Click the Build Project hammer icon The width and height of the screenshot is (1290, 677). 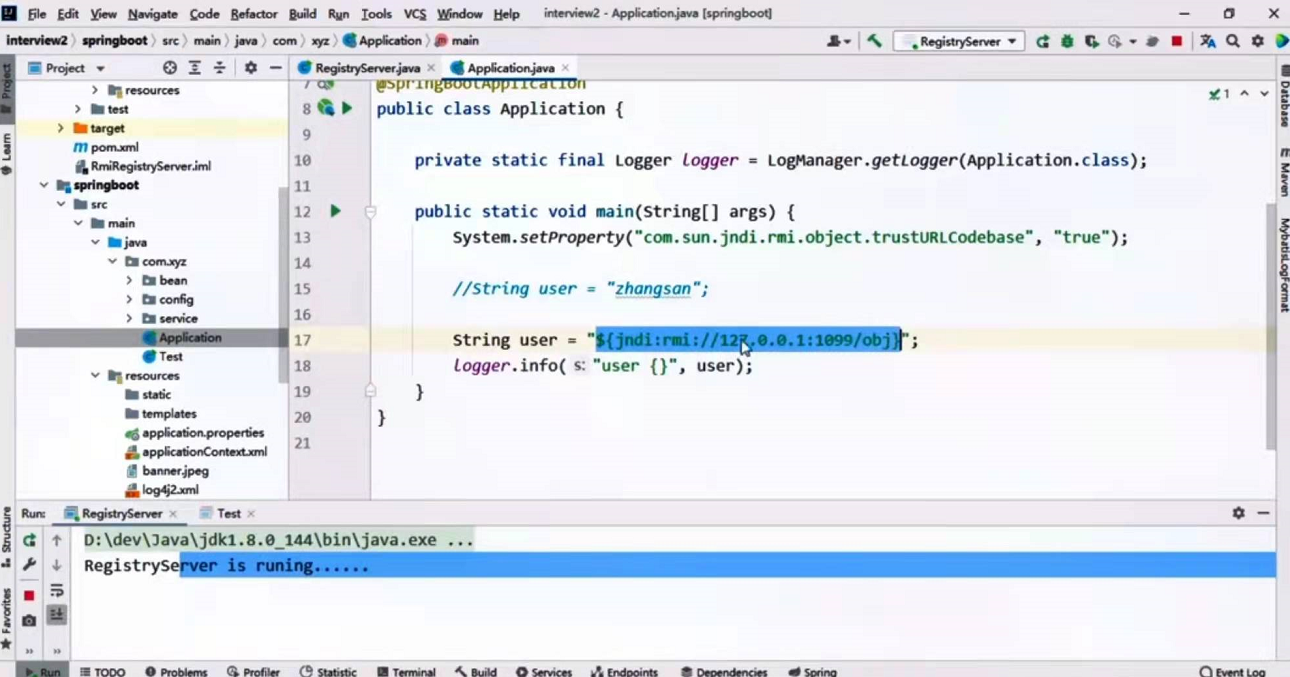pos(874,41)
